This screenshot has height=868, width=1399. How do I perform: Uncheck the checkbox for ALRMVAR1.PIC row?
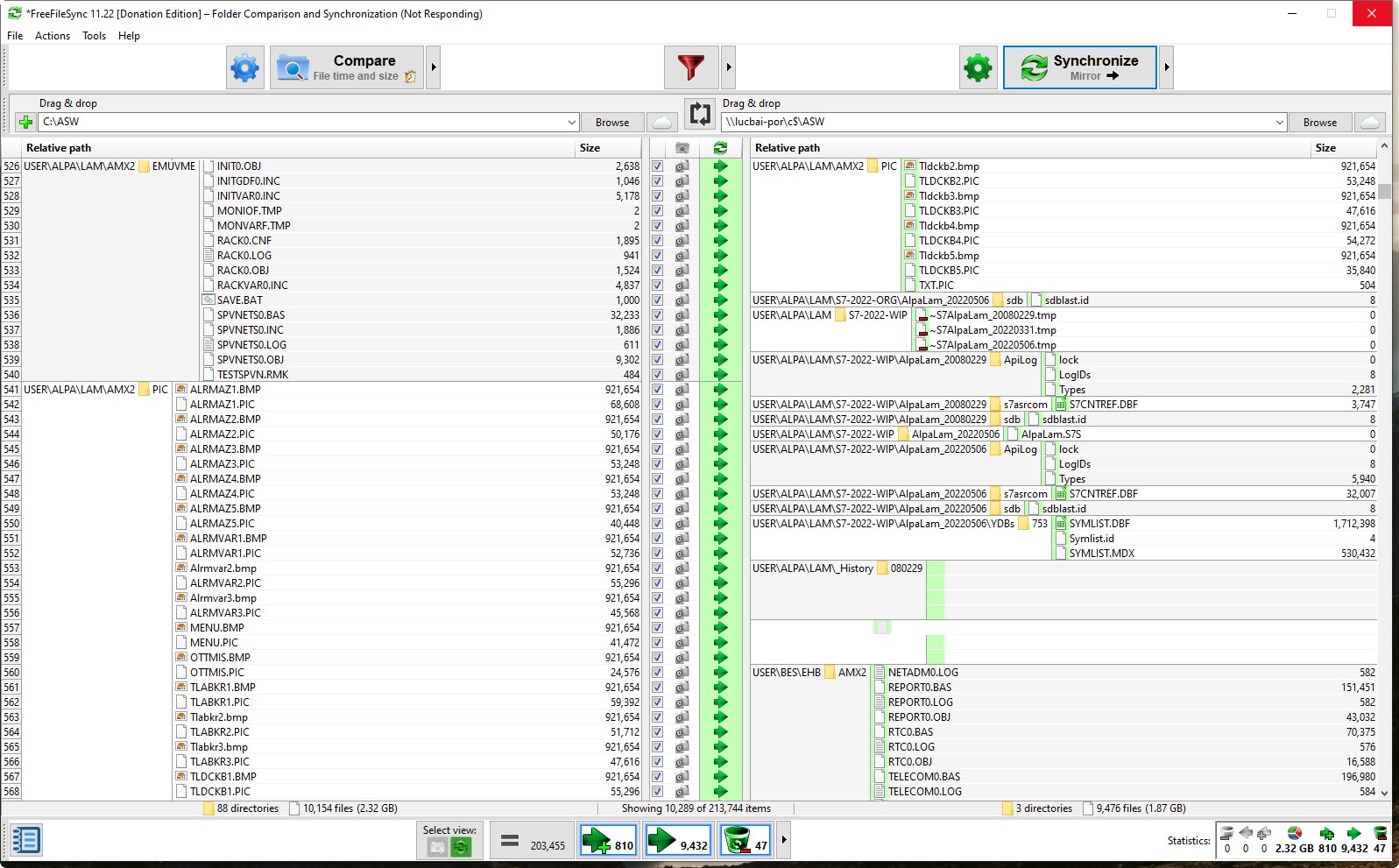(657, 554)
